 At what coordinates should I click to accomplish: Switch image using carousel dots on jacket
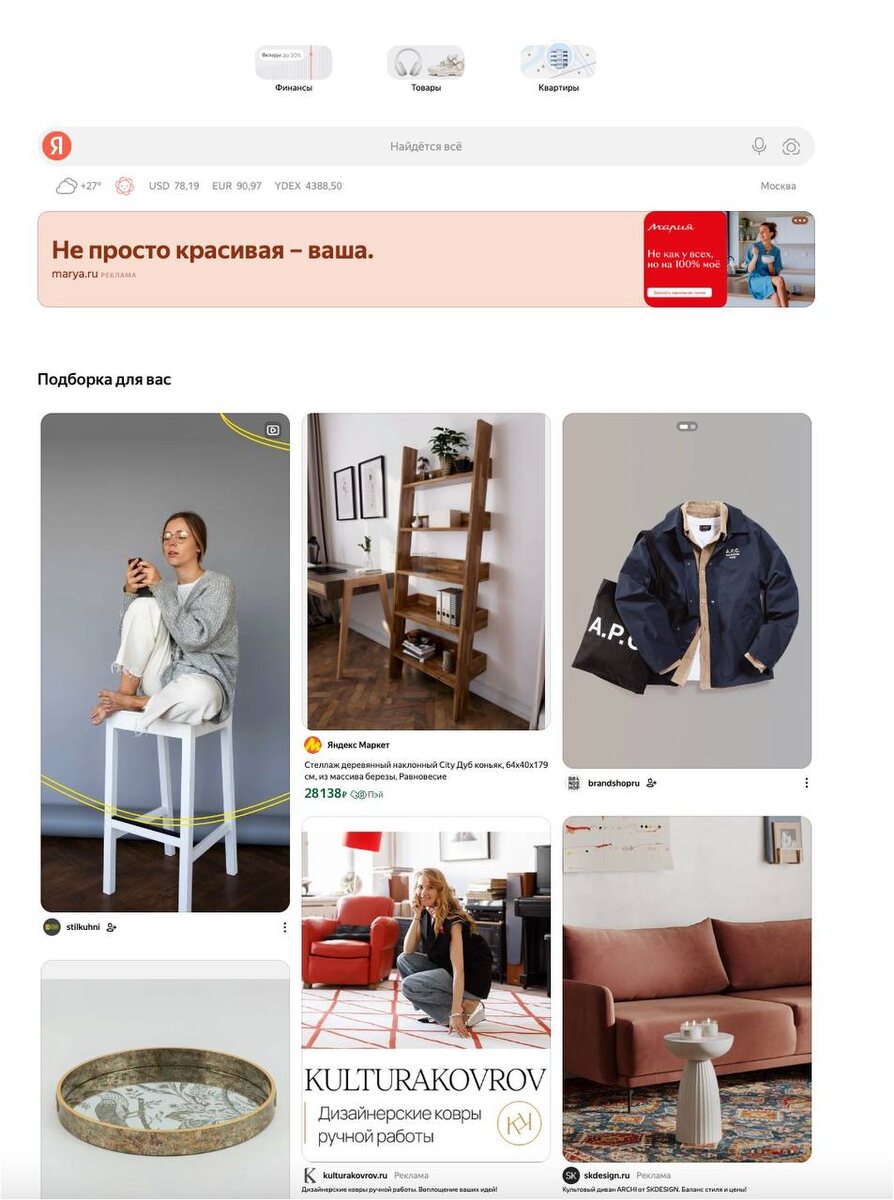point(687,426)
